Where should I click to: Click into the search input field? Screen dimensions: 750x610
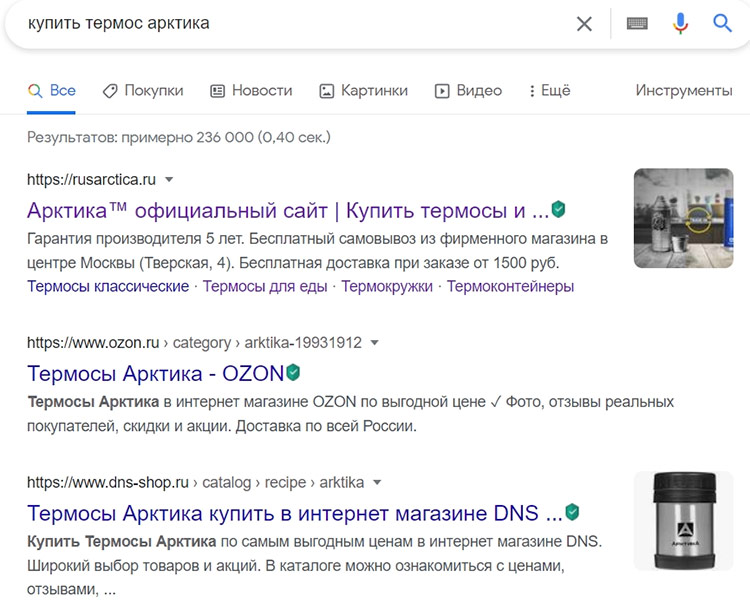tap(290, 24)
